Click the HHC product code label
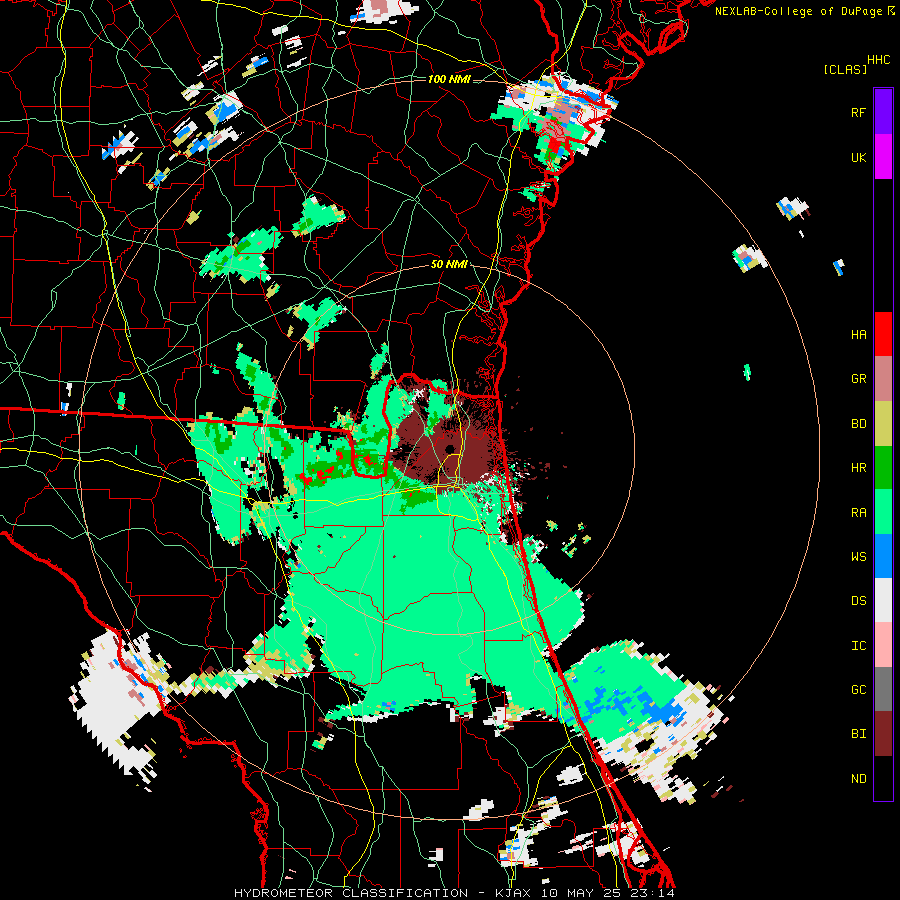900x900 pixels. tap(878, 60)
